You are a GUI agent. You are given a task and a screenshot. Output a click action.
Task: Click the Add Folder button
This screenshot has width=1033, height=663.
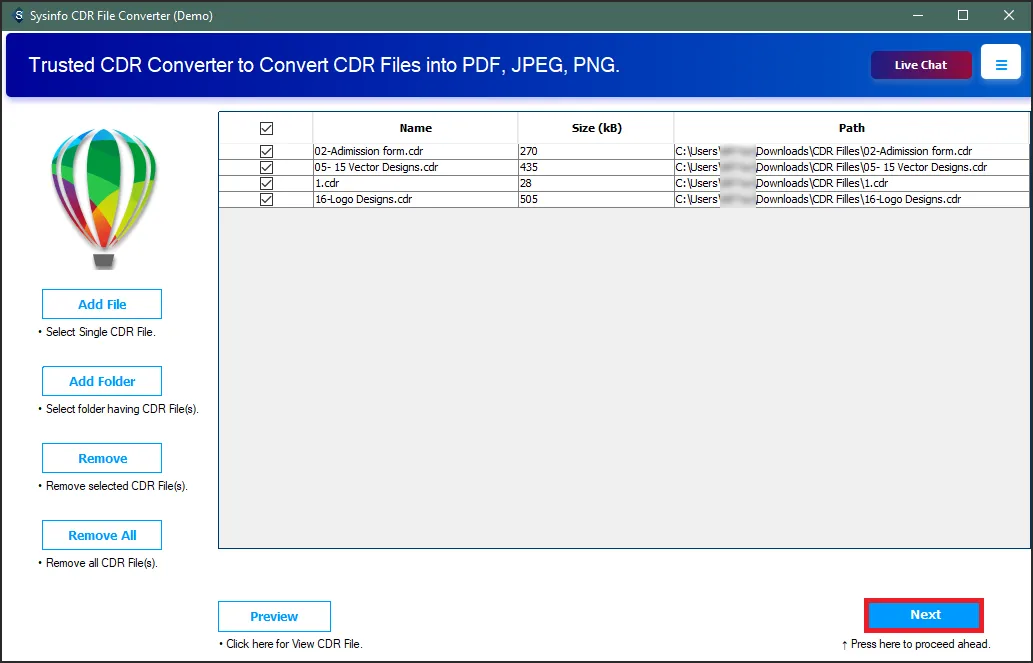click(102, 382)
